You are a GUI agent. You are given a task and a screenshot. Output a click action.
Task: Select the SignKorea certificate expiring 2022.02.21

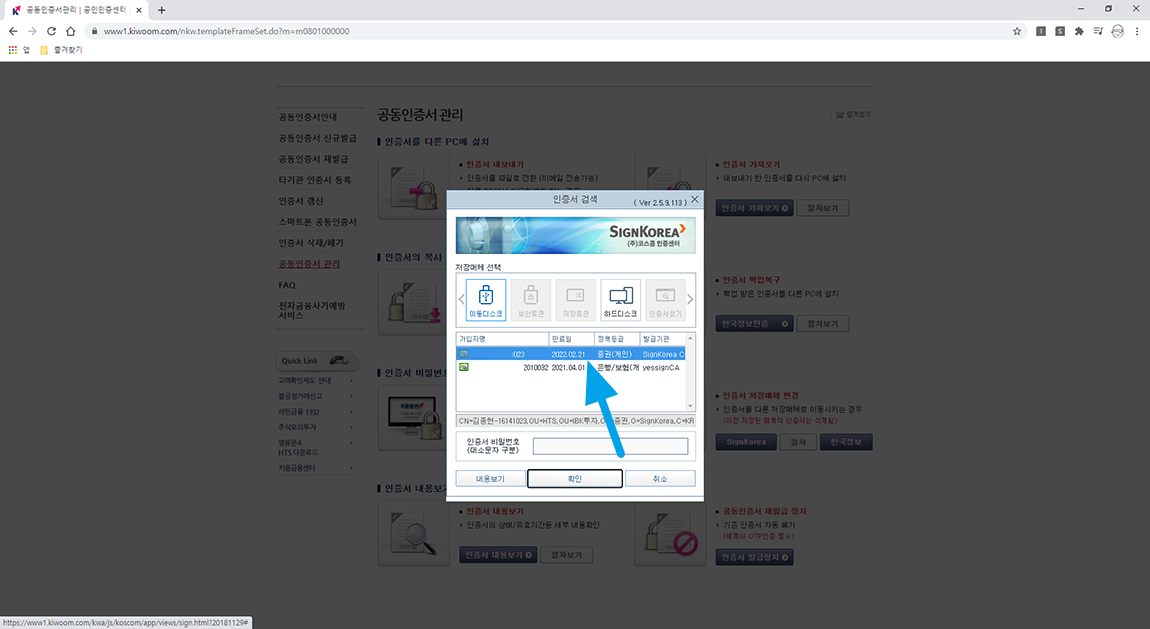pos(571,354)
